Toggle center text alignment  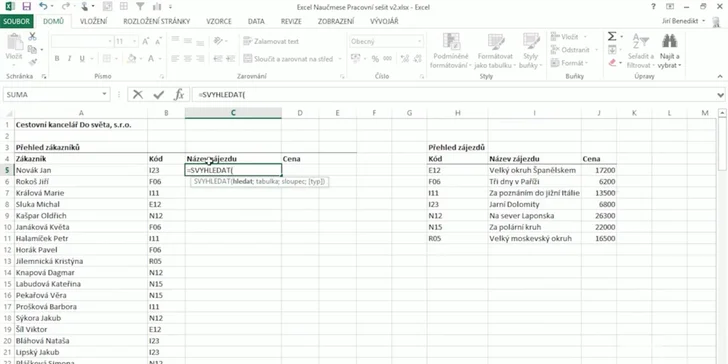[188, 58]
